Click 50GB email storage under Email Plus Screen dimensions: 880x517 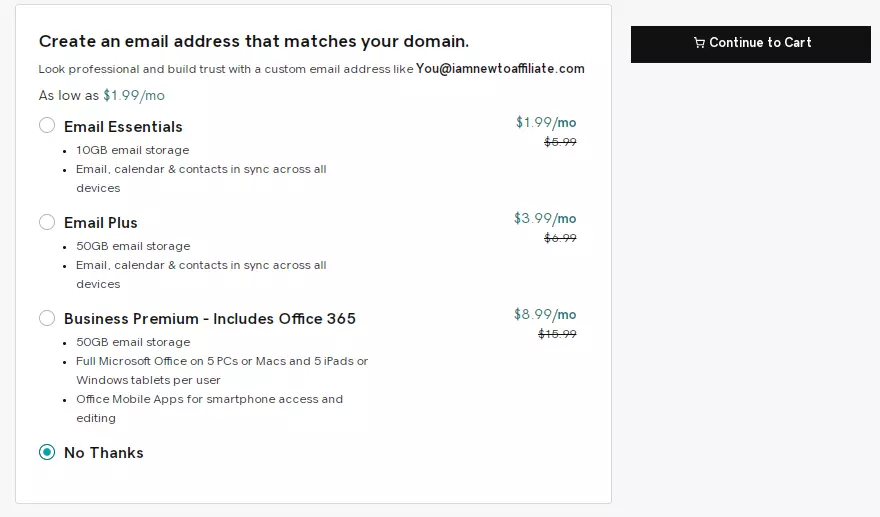133,246
